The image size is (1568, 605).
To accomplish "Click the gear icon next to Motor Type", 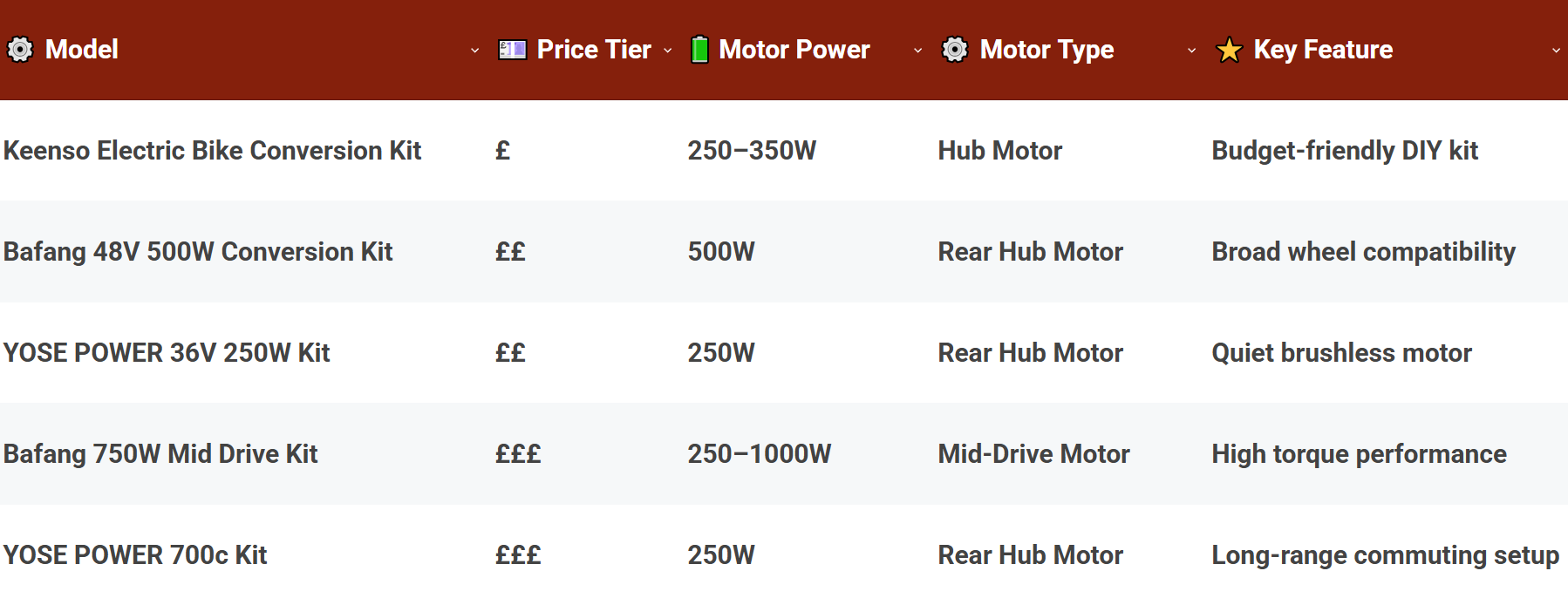I will (x=954, y=50).
